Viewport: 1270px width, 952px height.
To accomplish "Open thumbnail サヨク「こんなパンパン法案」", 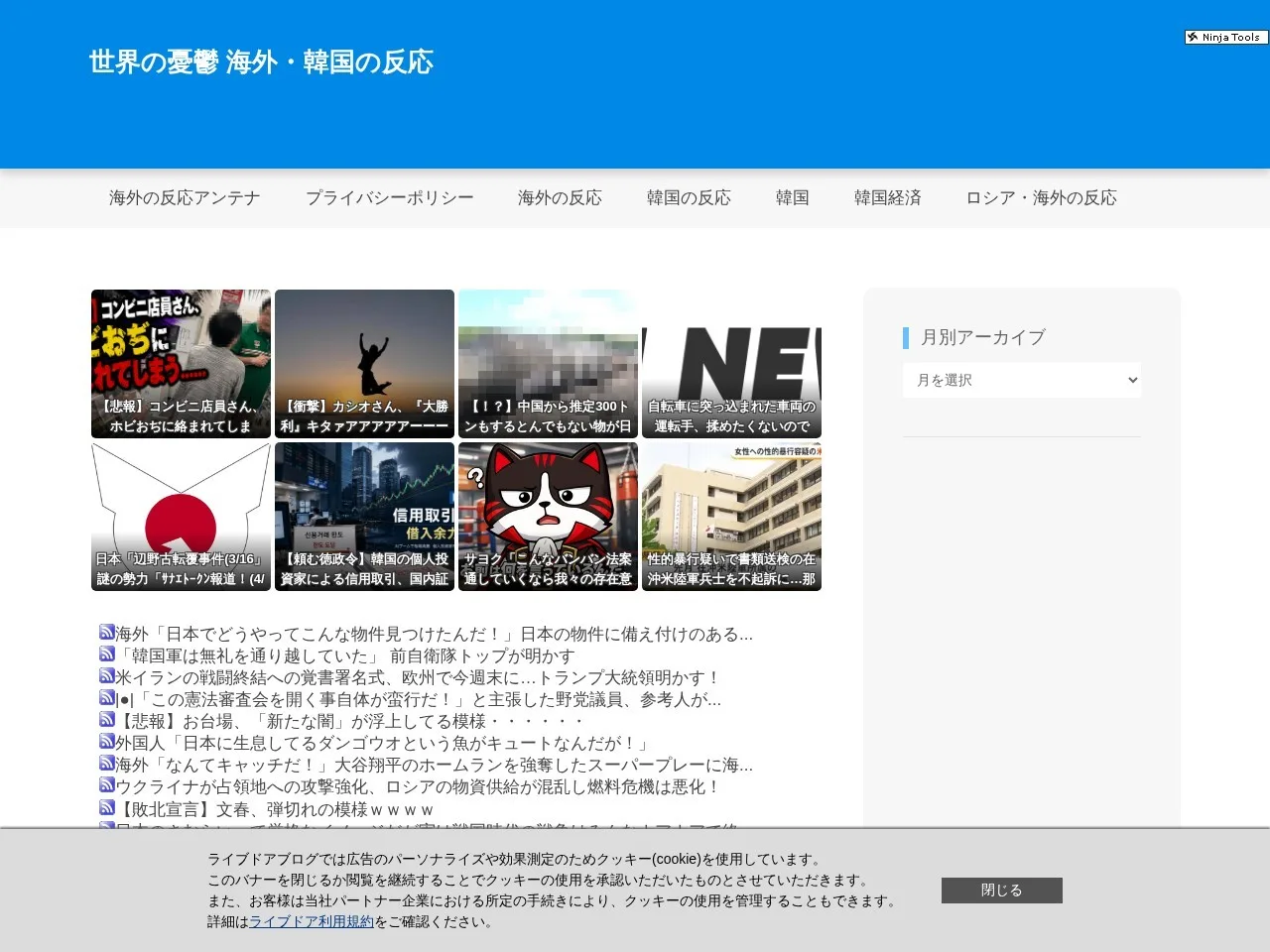I will (548, 517).
